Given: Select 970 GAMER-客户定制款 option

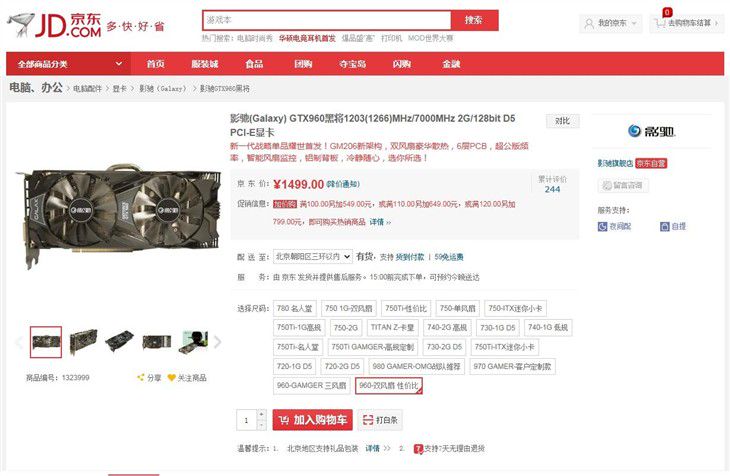Looking at the screenshot, I should coord(513,366).
